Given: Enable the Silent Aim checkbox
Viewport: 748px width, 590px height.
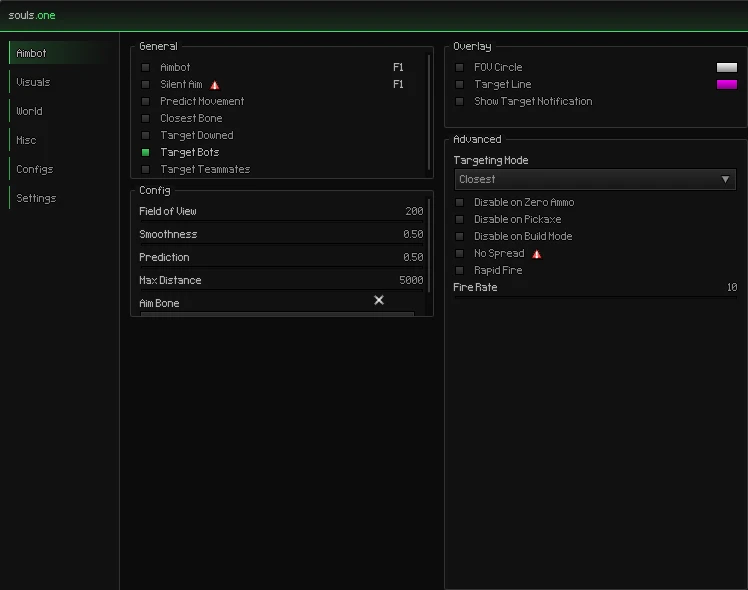Looking at the screenshot, I should [145, 84].
